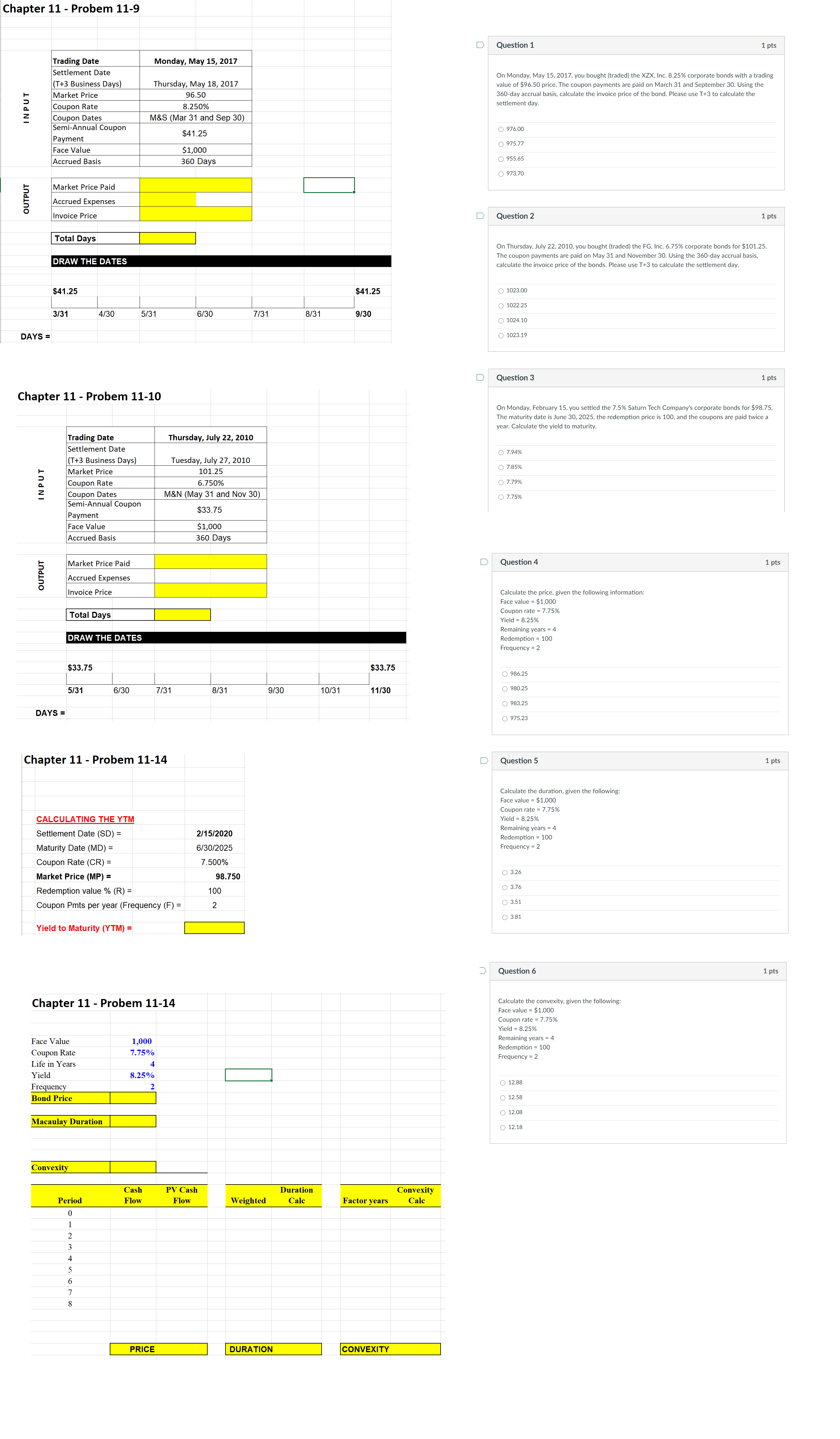Screen dimensions: 840x1439
Task: Toggle the flag icon beside Question 5
Action: 484,761
